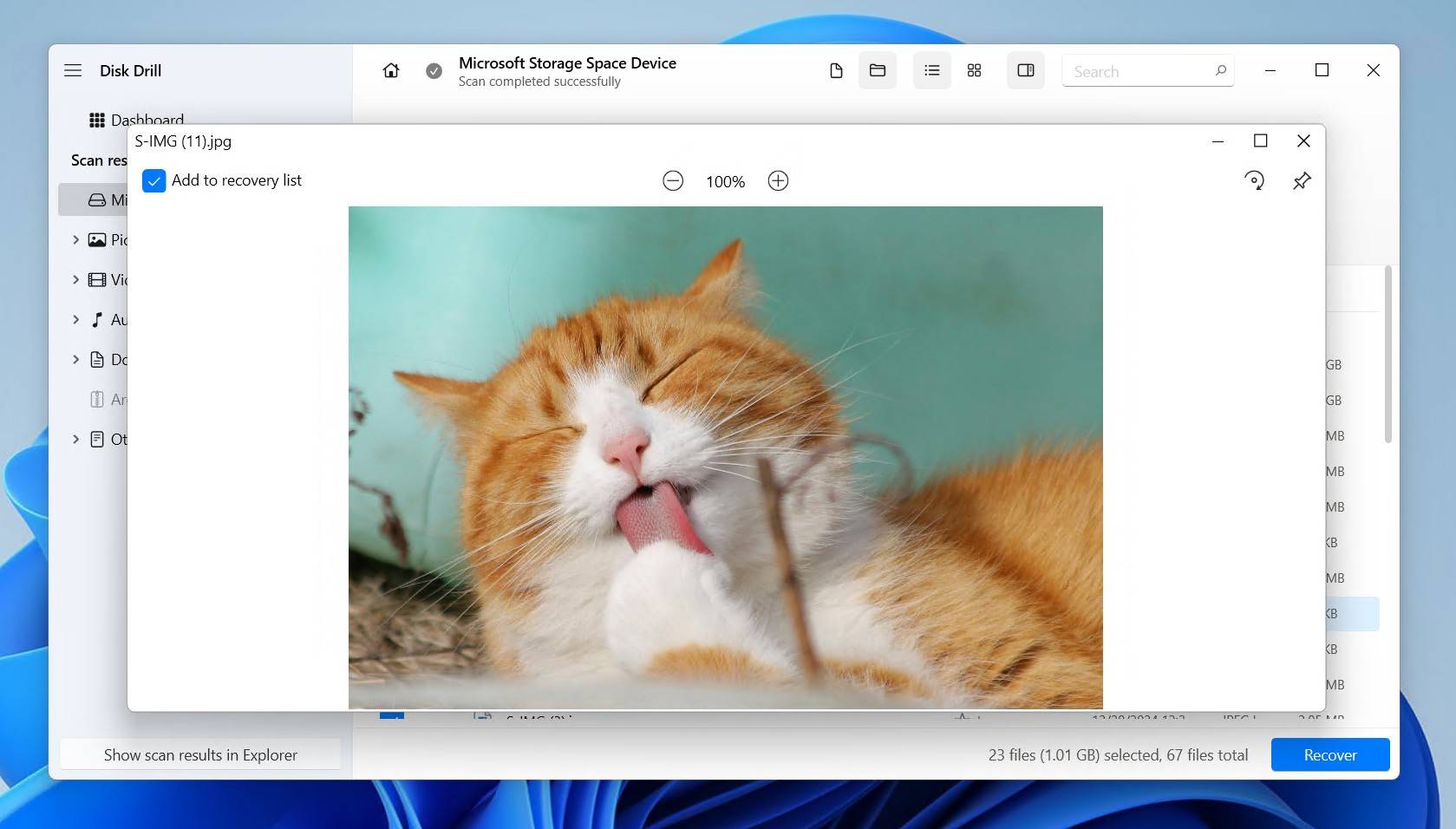Viewport: 1456px width, 829px height.
Task: Show scan results in Explorer
Action: click(200, 754)
